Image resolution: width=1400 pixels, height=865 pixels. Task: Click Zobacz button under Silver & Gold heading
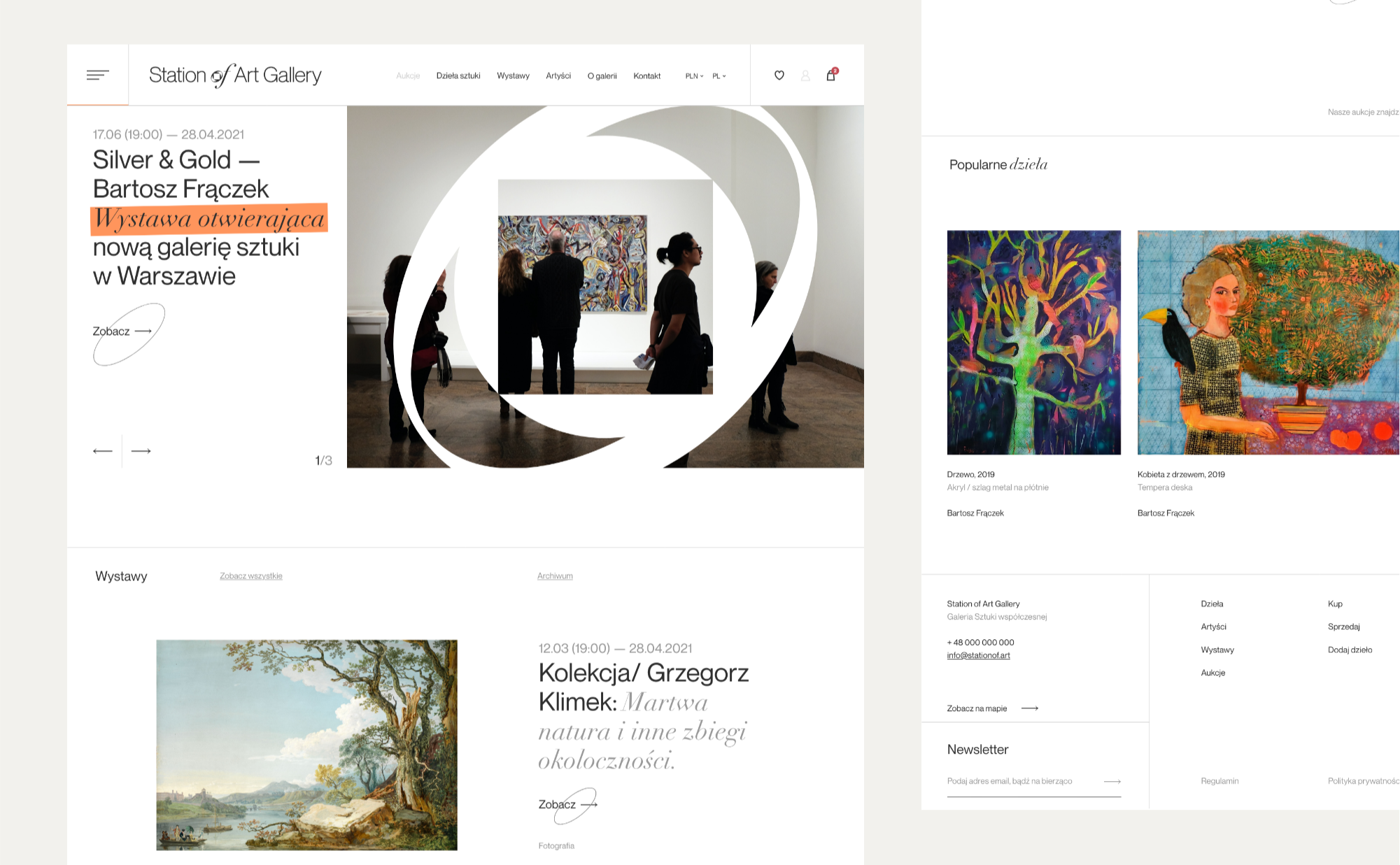(x=122, y=331)
